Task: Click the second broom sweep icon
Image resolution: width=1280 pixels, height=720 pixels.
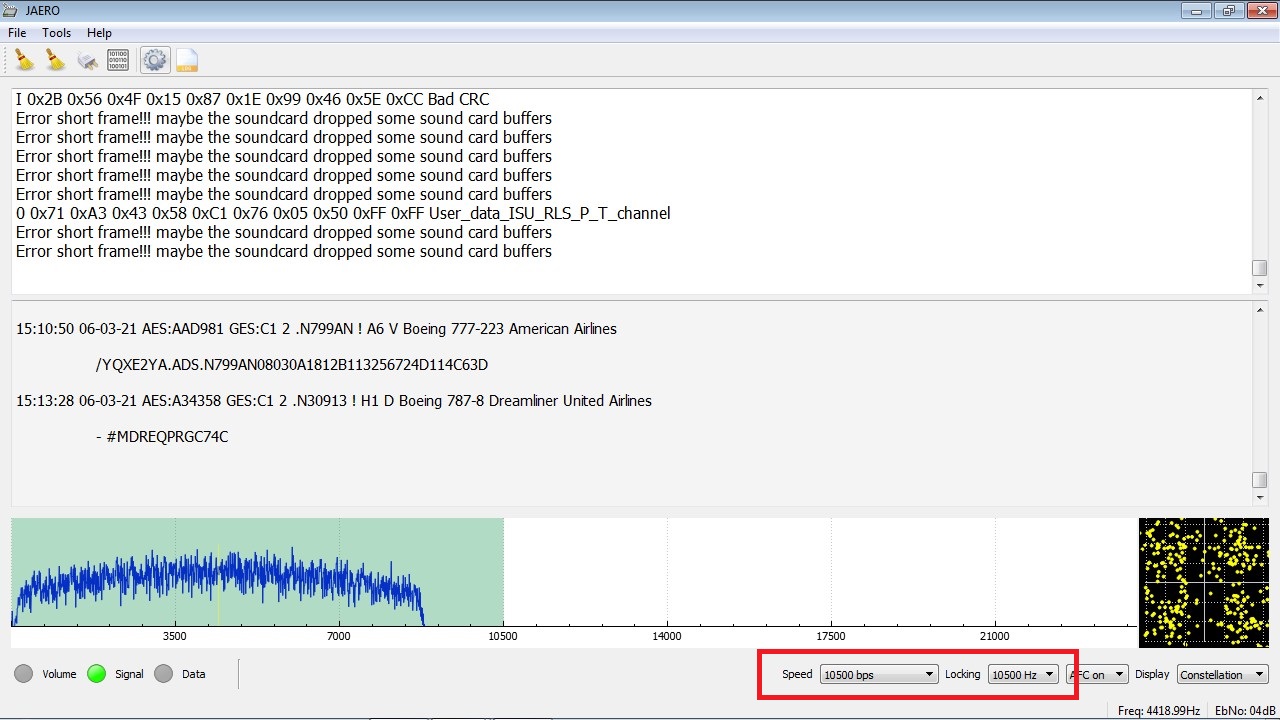Action: (55, 59)
